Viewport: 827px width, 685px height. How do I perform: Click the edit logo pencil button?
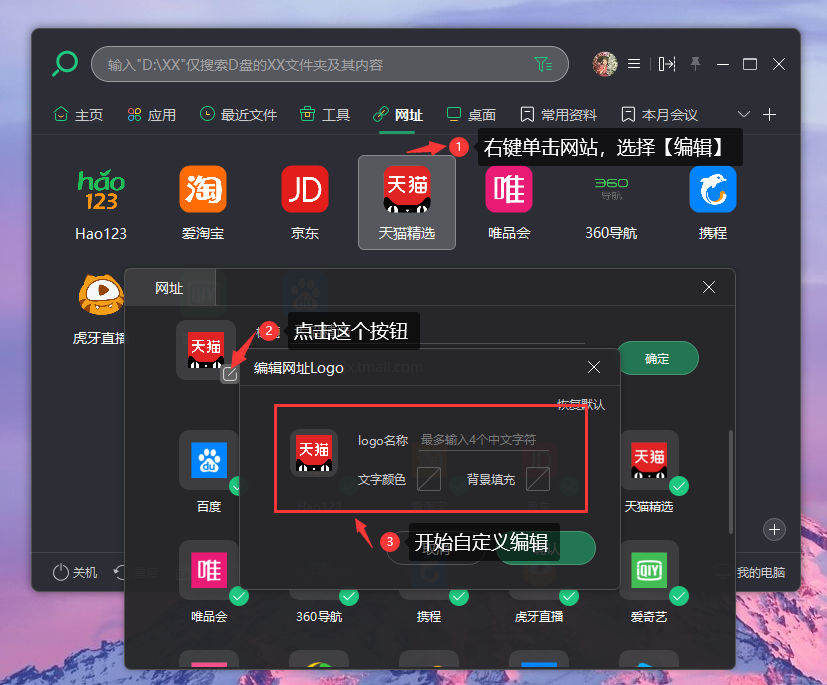(229, 374)
